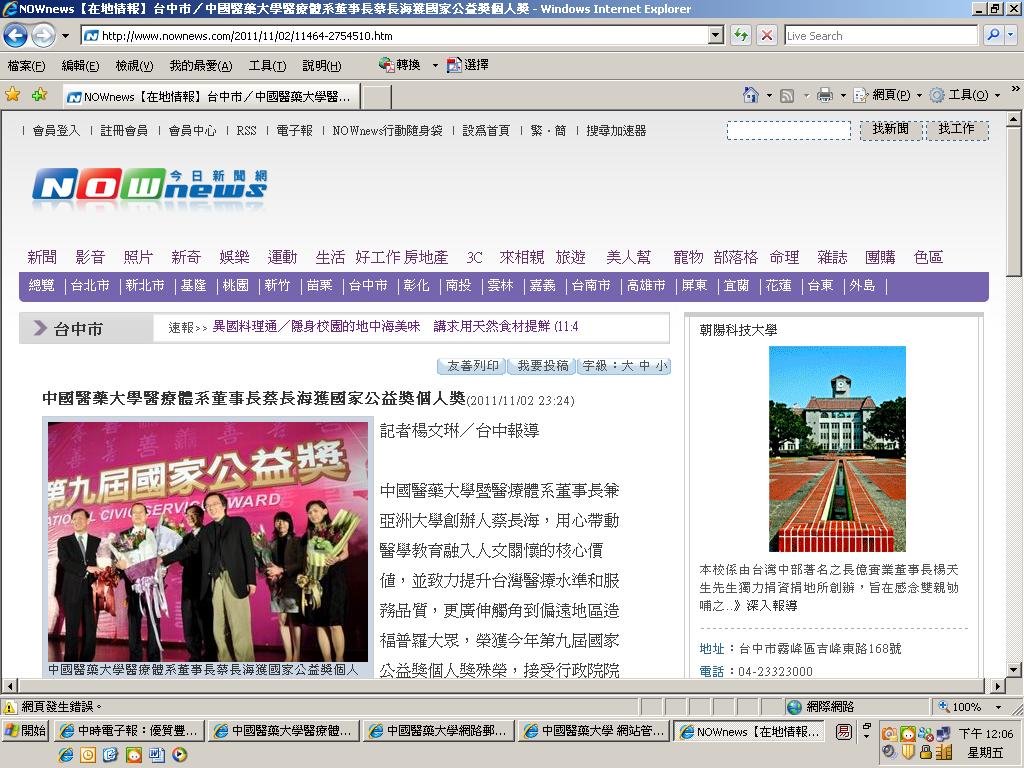This screenshot has height=768, width=1024.
Task: Click the browser Forward arrow
Action: click(x=43, y=35)
